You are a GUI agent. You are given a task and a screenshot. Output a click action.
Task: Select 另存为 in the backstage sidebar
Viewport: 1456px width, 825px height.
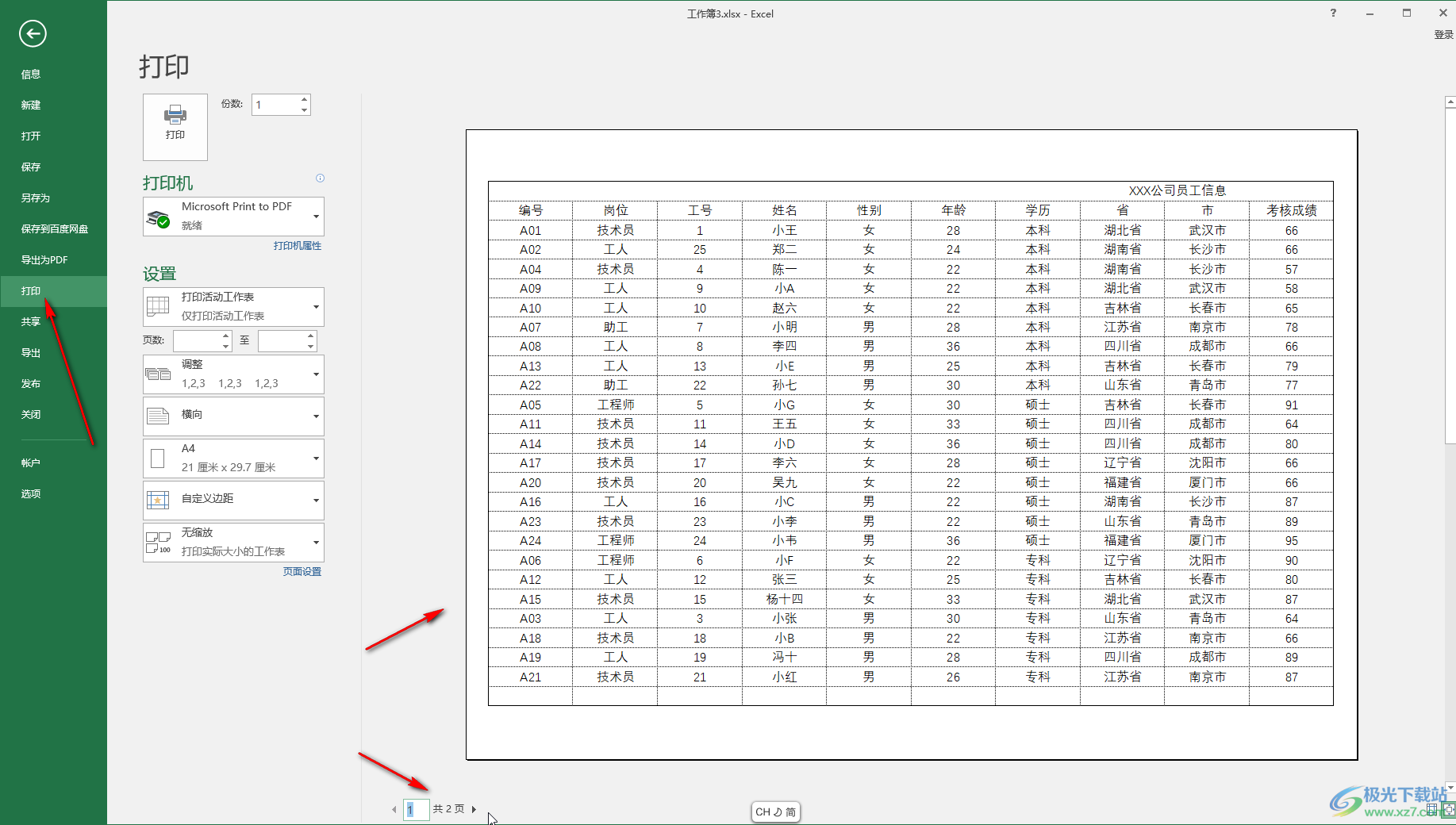point(53,198)
